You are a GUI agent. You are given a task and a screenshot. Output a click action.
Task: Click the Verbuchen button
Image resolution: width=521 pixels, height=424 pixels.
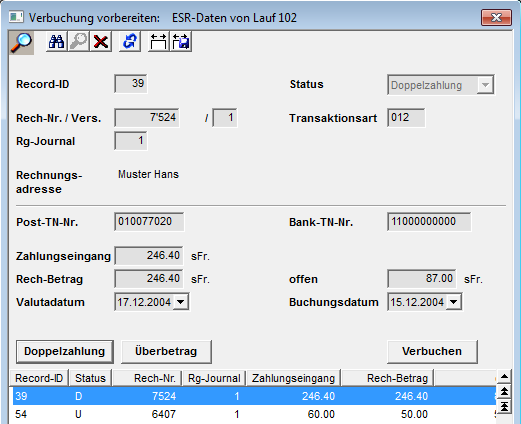pos(432,351)
